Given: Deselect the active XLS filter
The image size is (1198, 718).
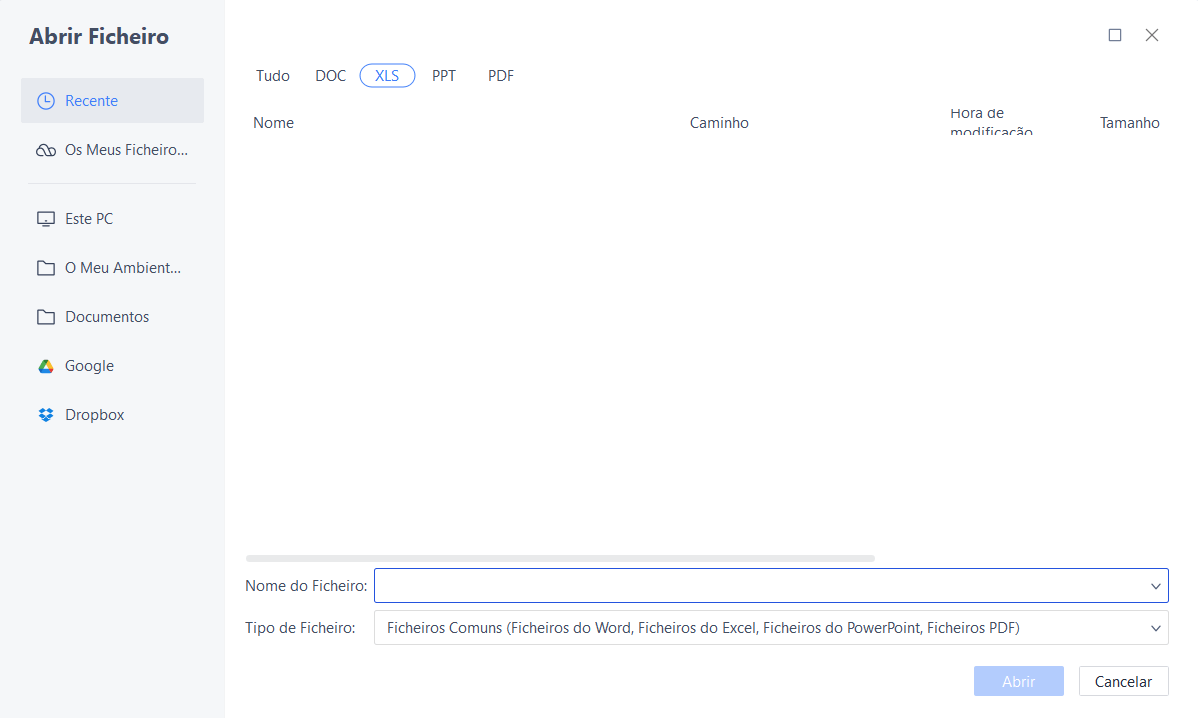Looking at the screenshot, I should (387, 75).
